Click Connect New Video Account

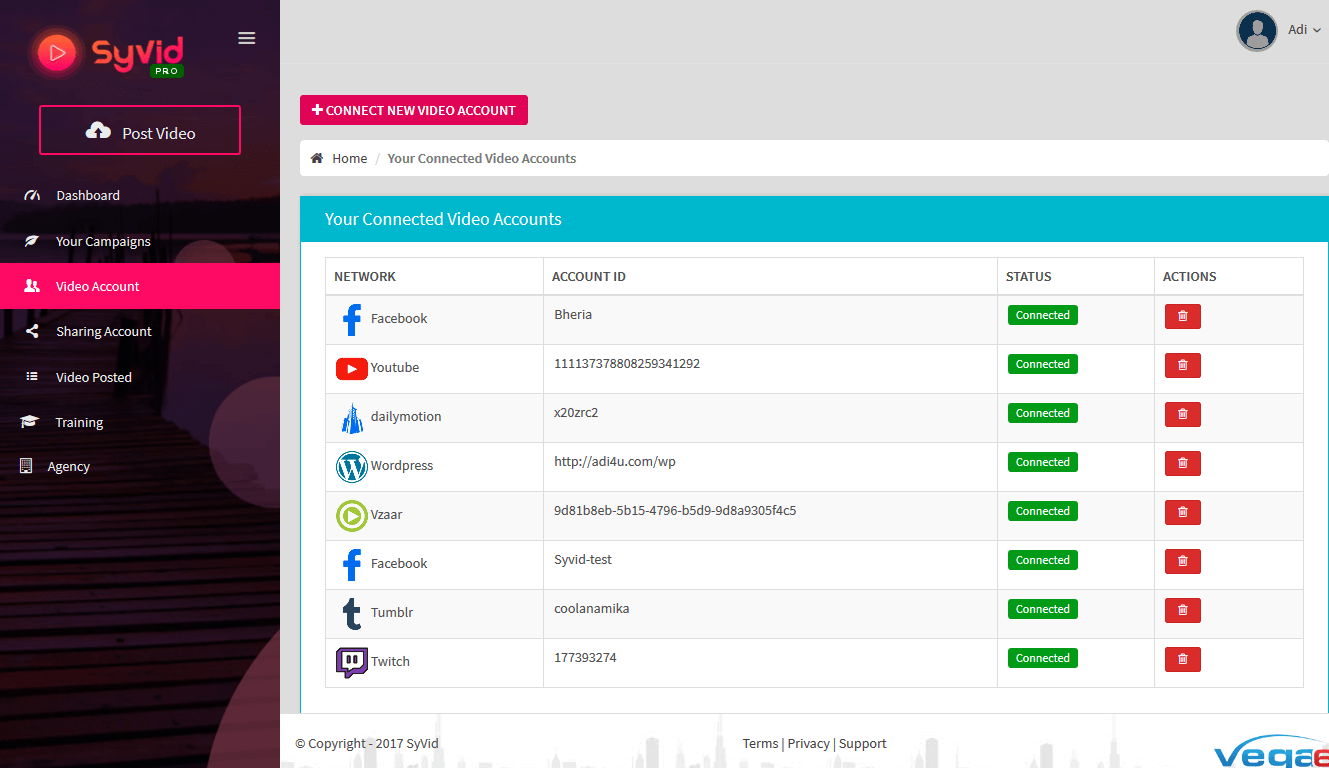point(413,110)
